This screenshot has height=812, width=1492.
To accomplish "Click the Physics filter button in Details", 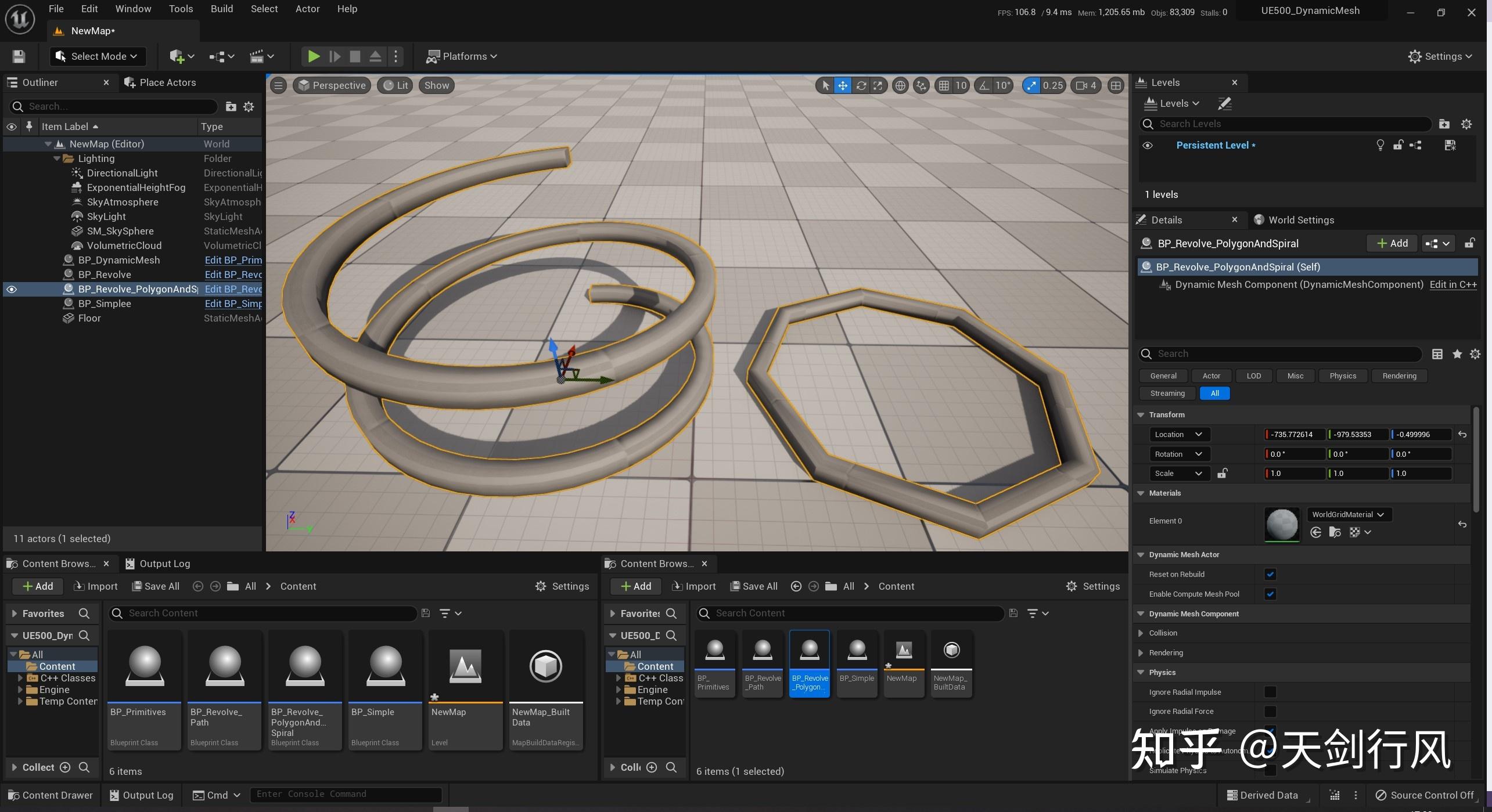I will [x=1342, y=376].
